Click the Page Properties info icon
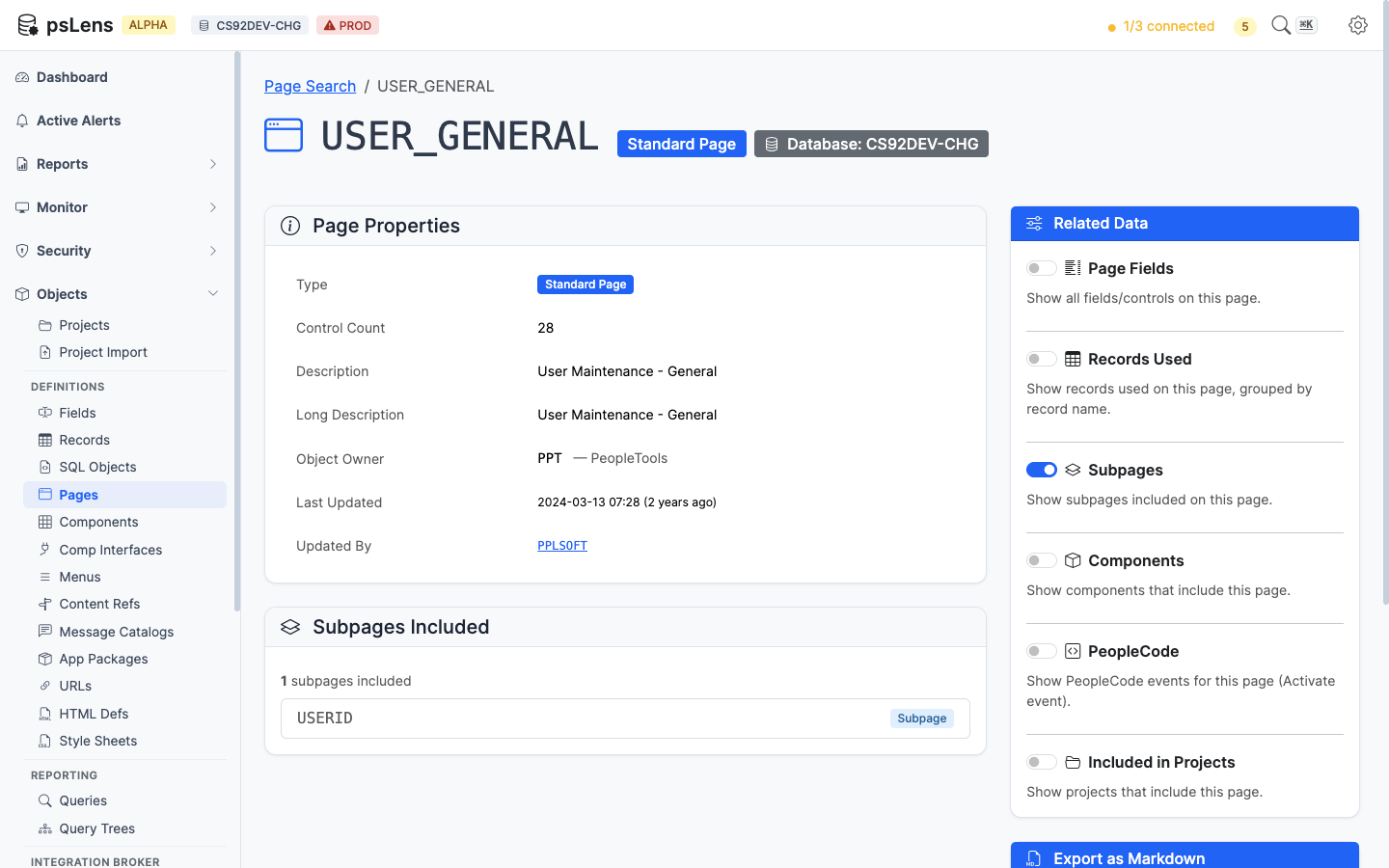 290,226
